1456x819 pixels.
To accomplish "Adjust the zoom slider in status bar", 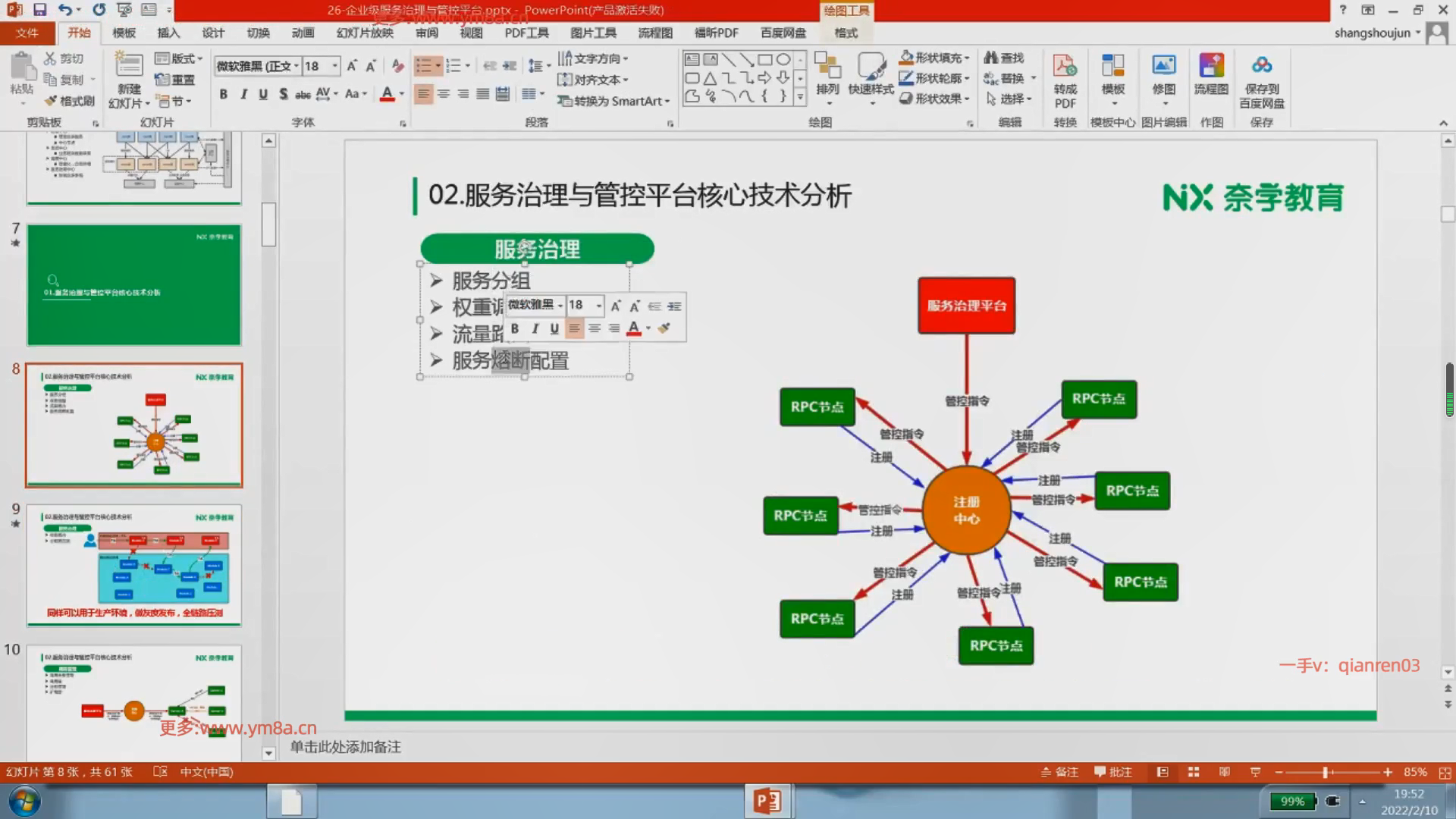I will tap(1326, 772).
